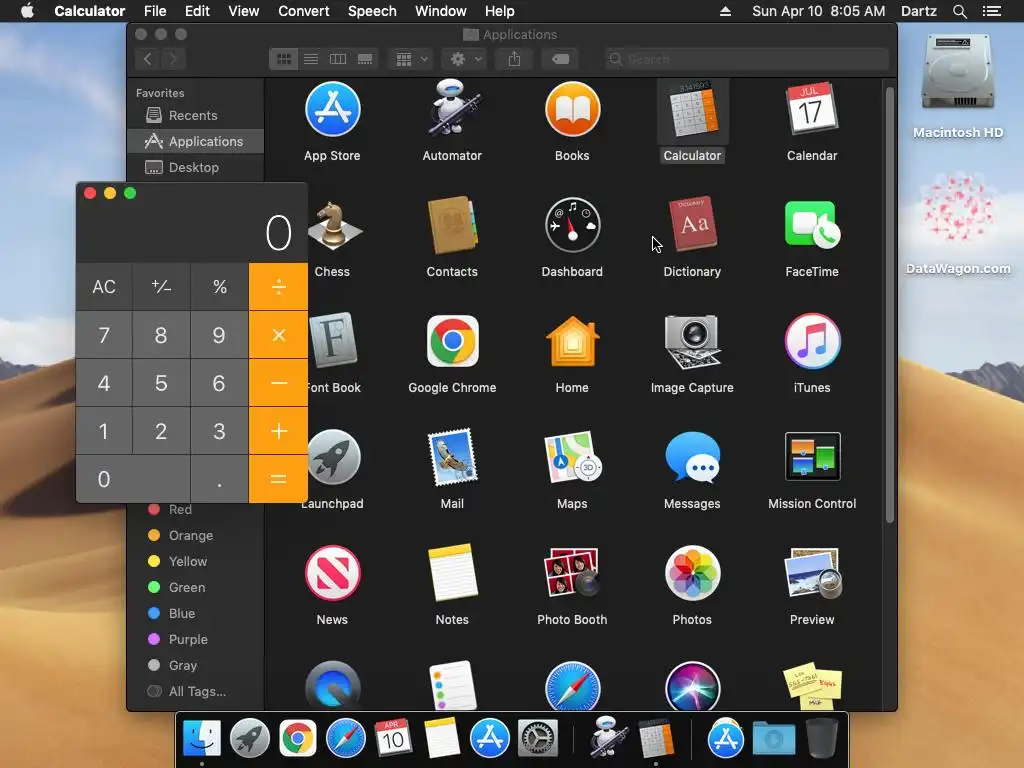Viewport: 1024px width, 768px height.
Task: Click Finder icon in the Dock
Action: click(202, 739)
